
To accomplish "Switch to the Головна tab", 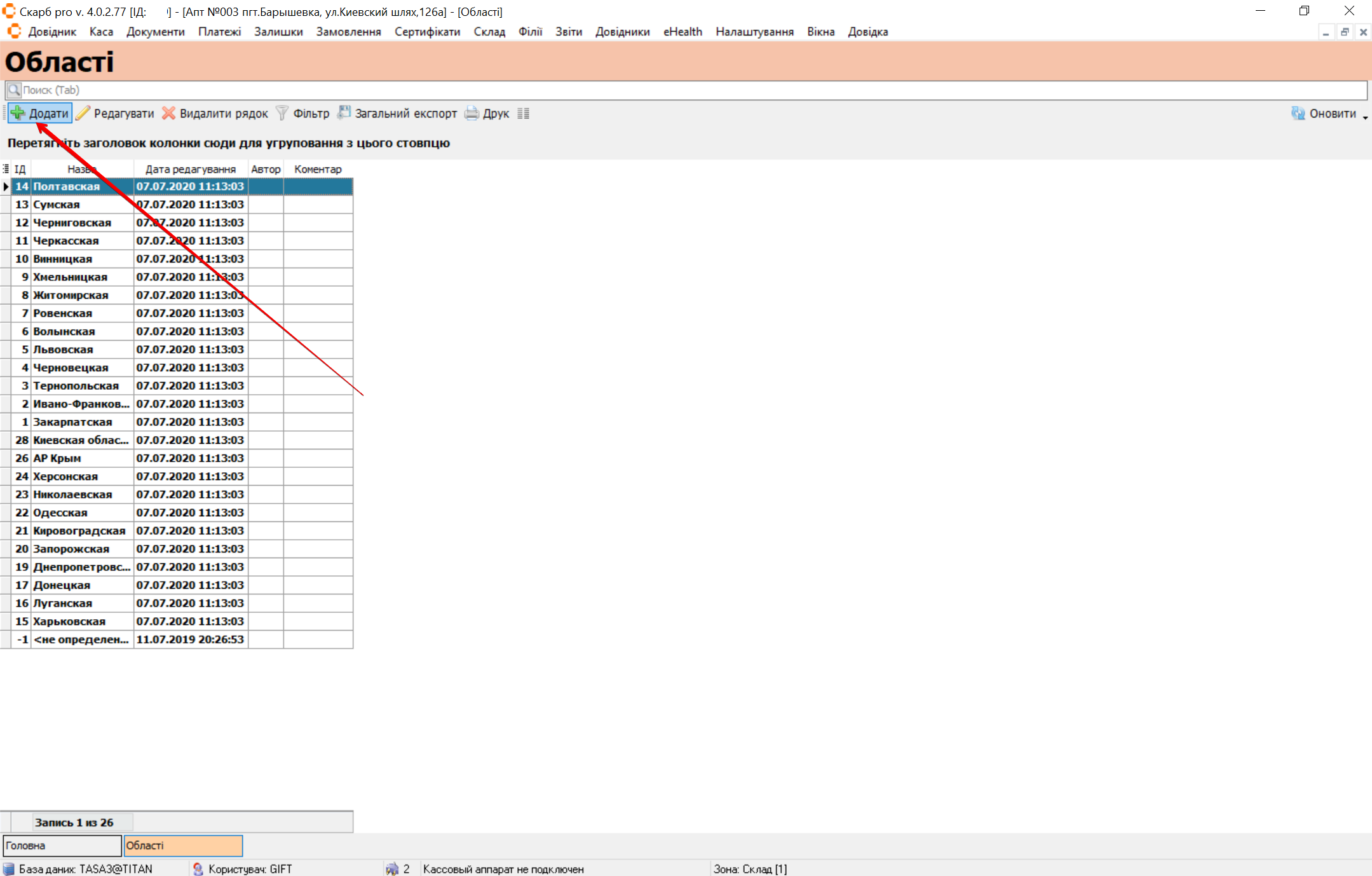I will pos(62,845).
